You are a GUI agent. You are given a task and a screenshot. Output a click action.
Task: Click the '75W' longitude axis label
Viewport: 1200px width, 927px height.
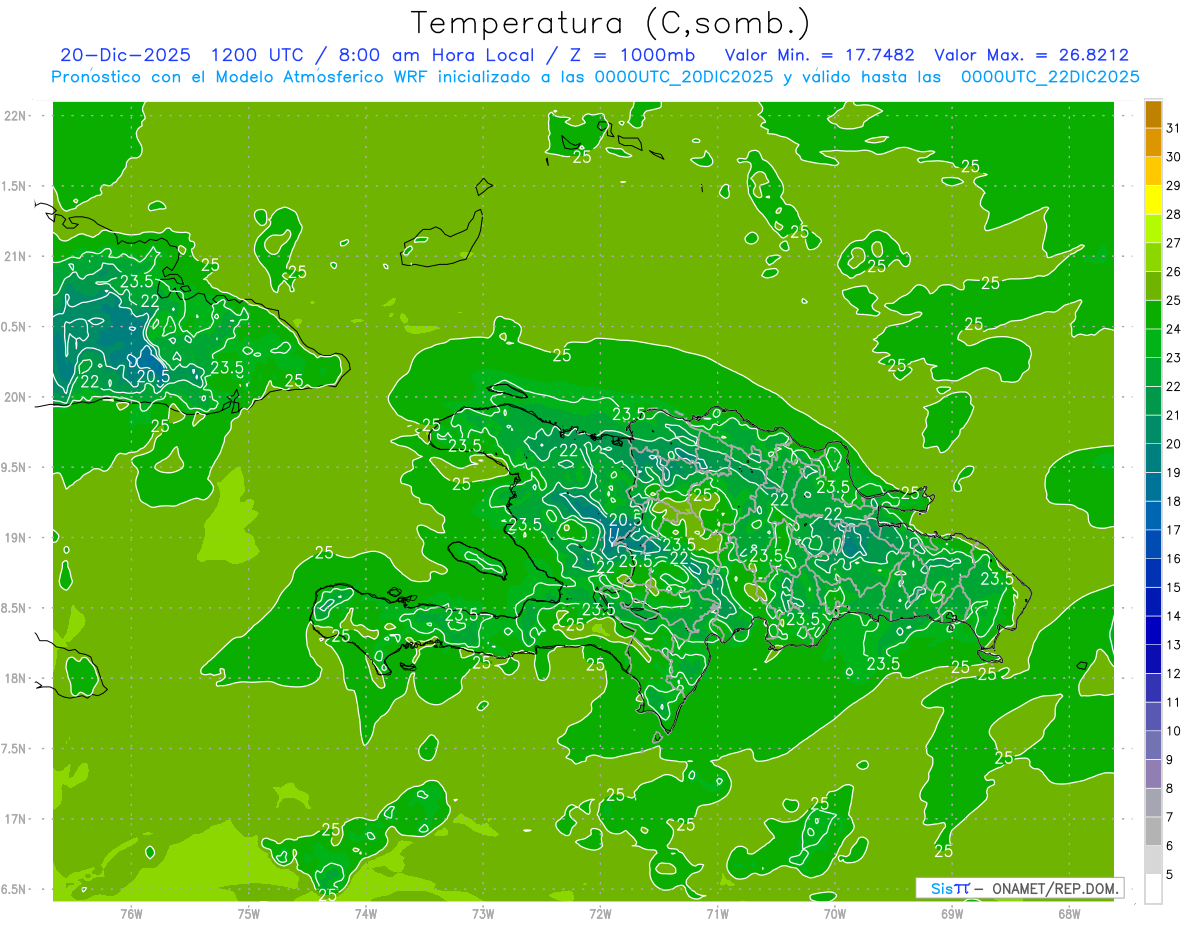tap(249, 914)
